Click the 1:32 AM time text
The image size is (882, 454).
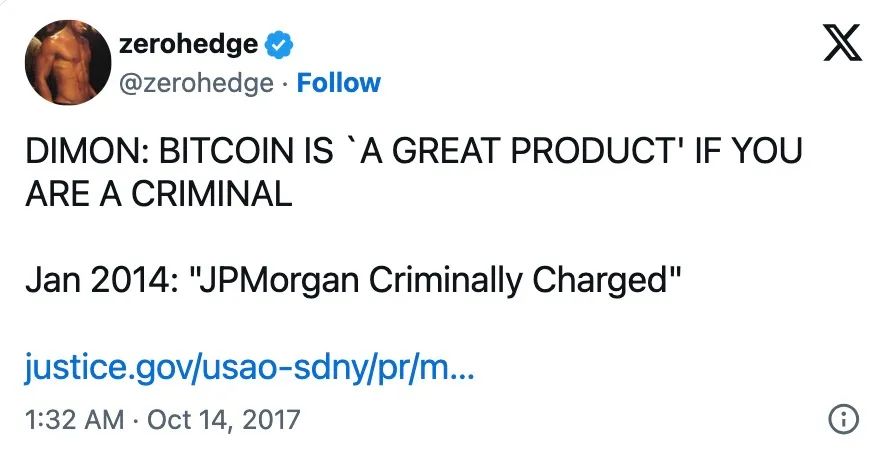pos(75,417)
